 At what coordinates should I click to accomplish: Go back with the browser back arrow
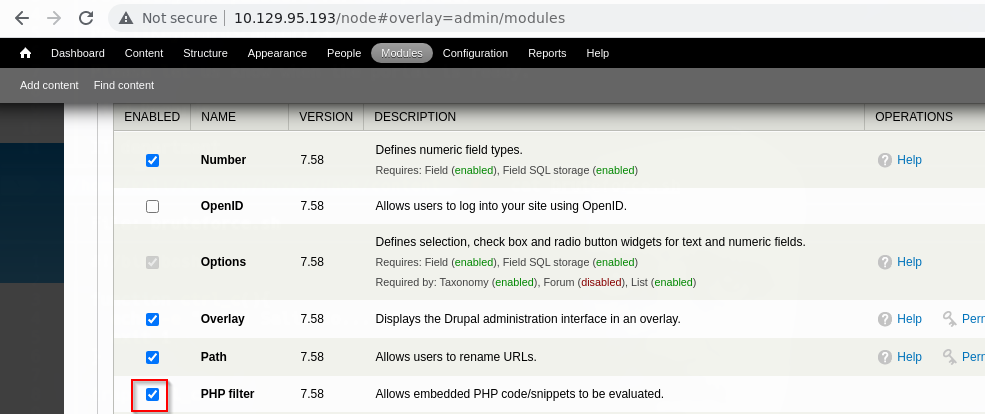coord(22,18)
